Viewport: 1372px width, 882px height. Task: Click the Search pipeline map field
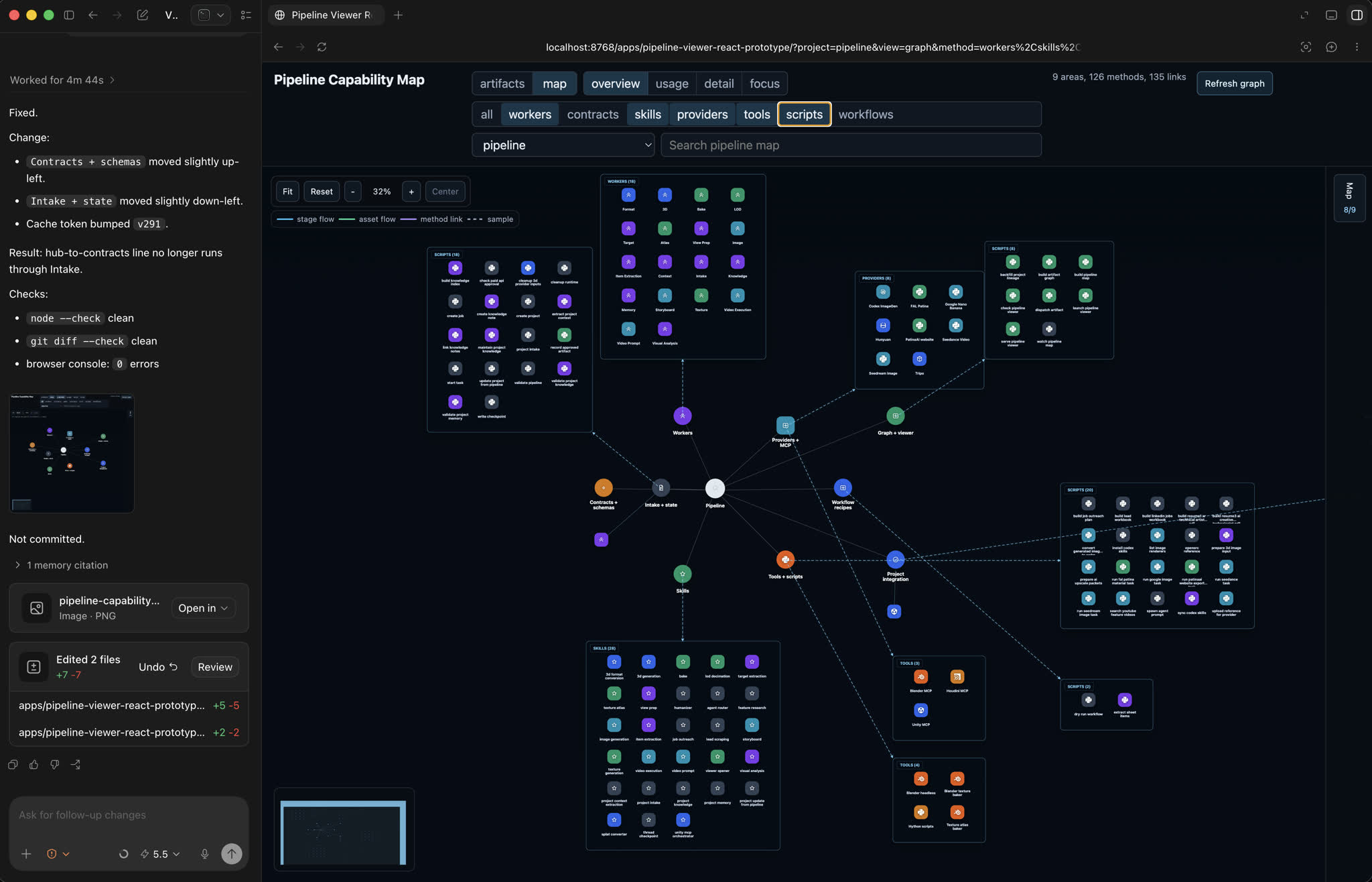851,145
